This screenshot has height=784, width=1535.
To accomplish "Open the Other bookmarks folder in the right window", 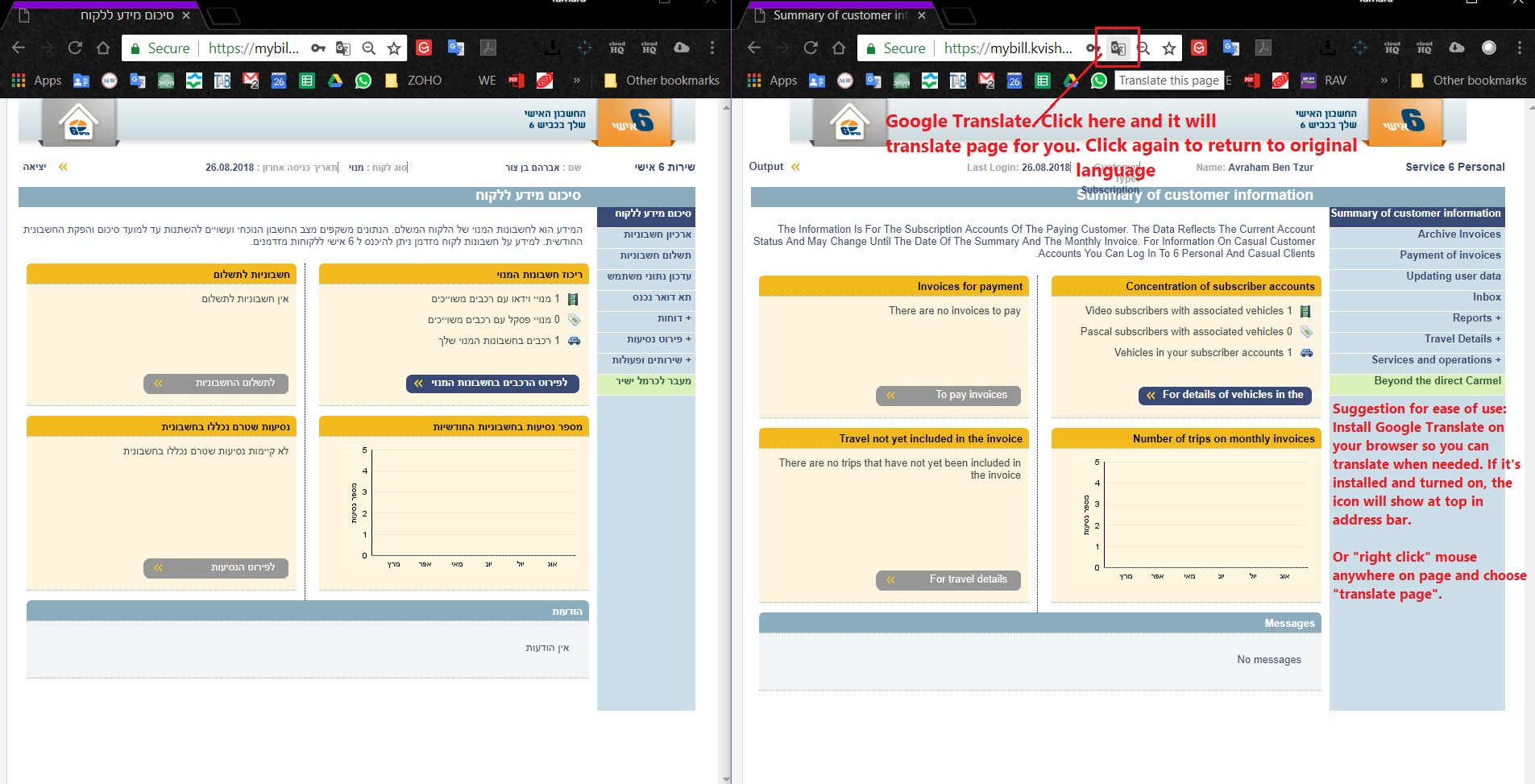I will coord(1469,81).
